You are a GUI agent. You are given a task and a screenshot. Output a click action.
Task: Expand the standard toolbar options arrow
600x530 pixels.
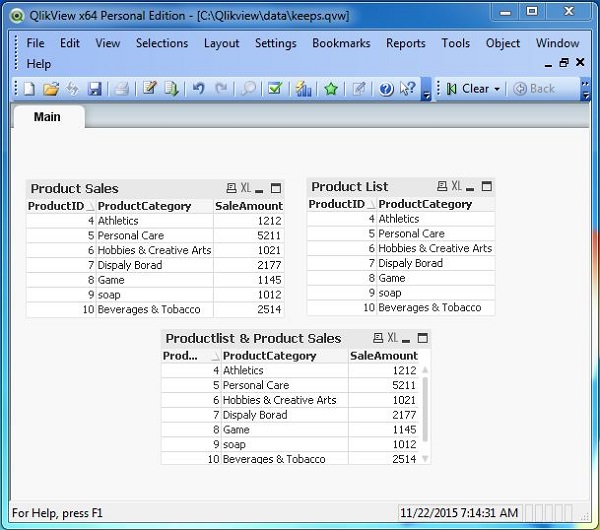coord(426,95)
